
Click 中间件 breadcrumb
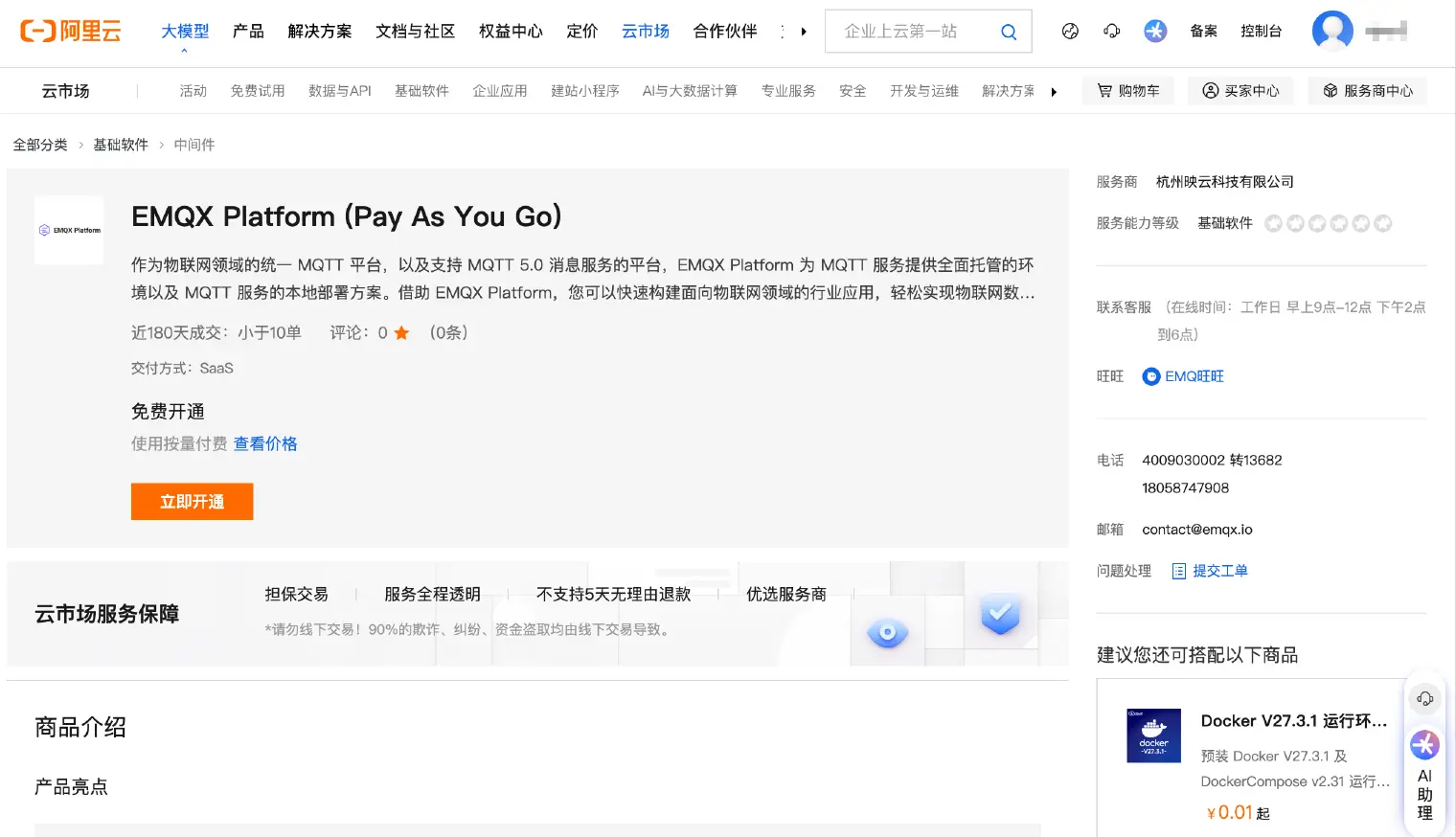pyautogui.click(x=194, y=145)
